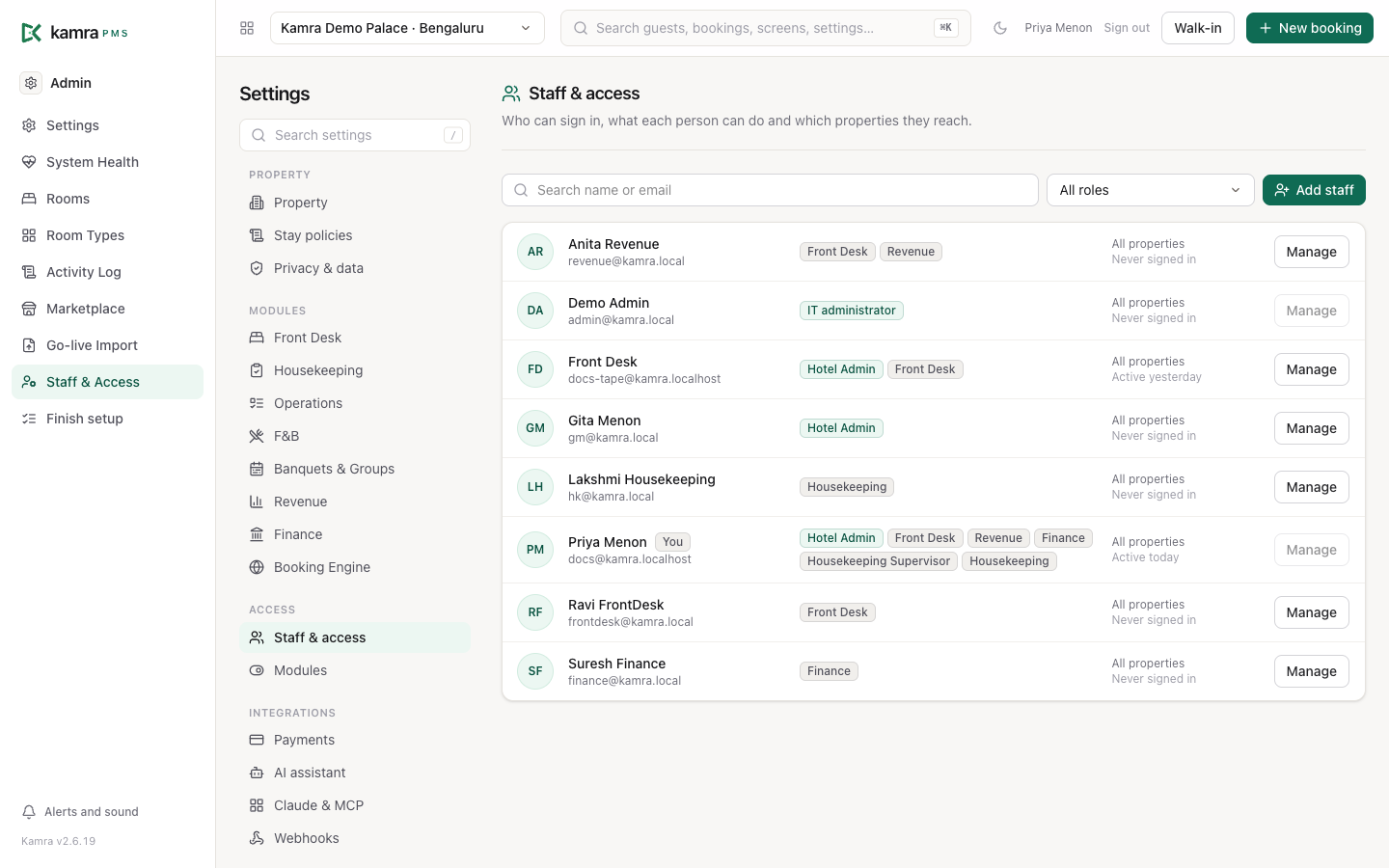Image resolution: width=1389 pixels, height=868 pixels.
Task: Open the property selector dropdown
Action: coord(407,28)
